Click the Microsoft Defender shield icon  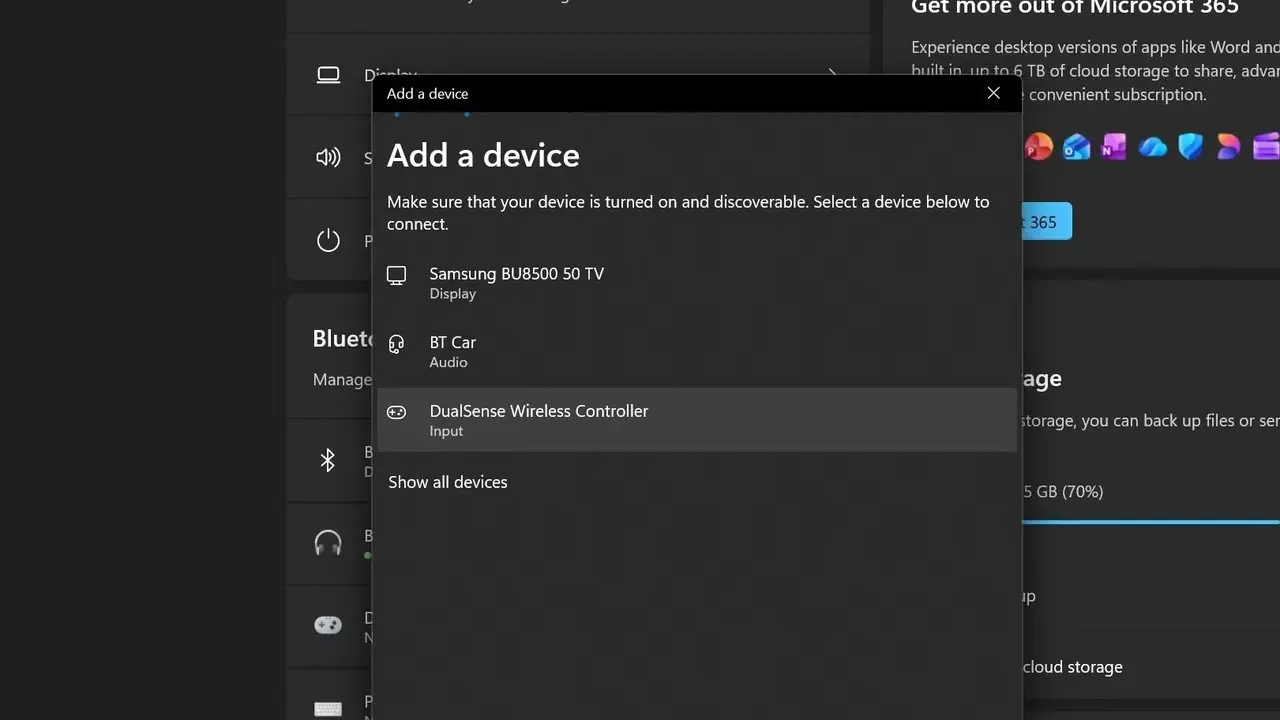tap(1190, 147)
